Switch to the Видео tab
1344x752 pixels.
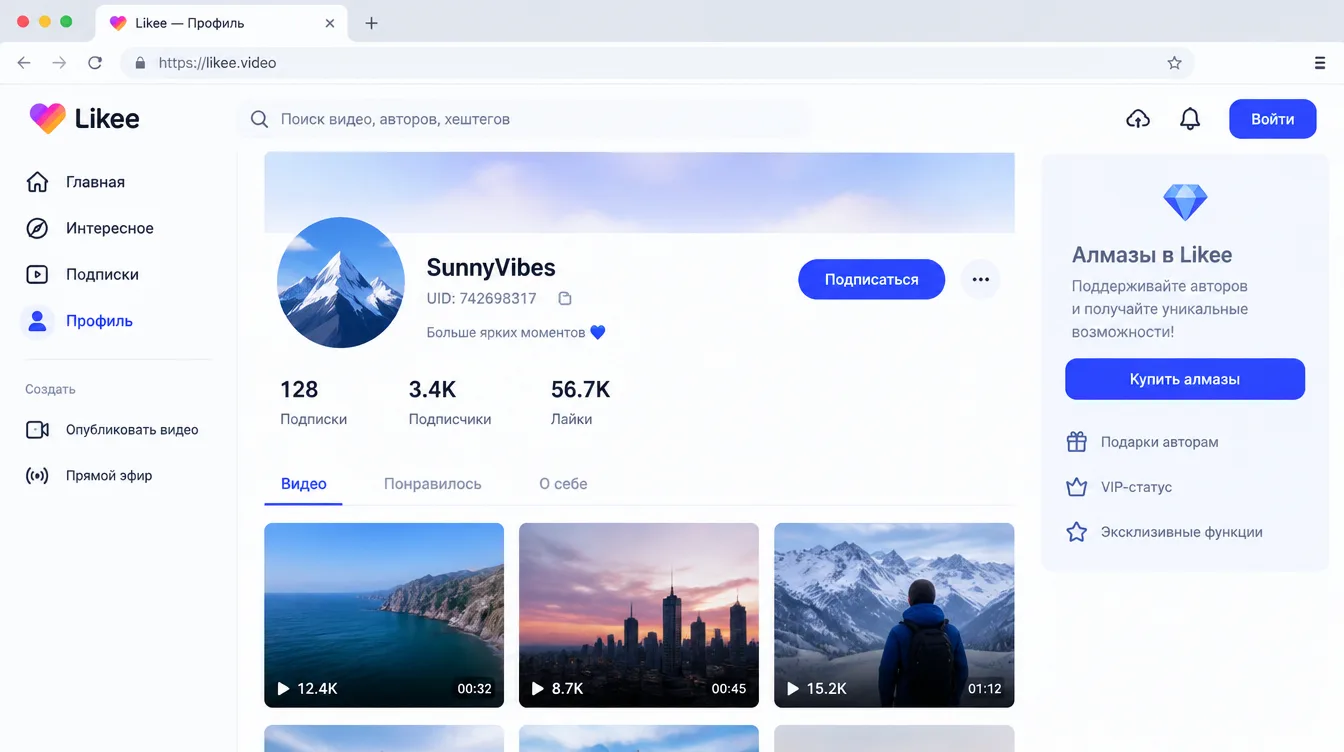click(304, 484)
